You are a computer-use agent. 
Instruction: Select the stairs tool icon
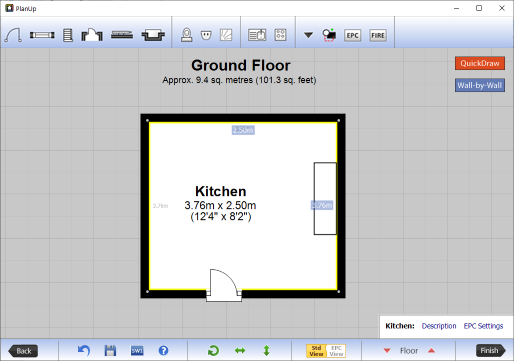click(x=68, y=35)
